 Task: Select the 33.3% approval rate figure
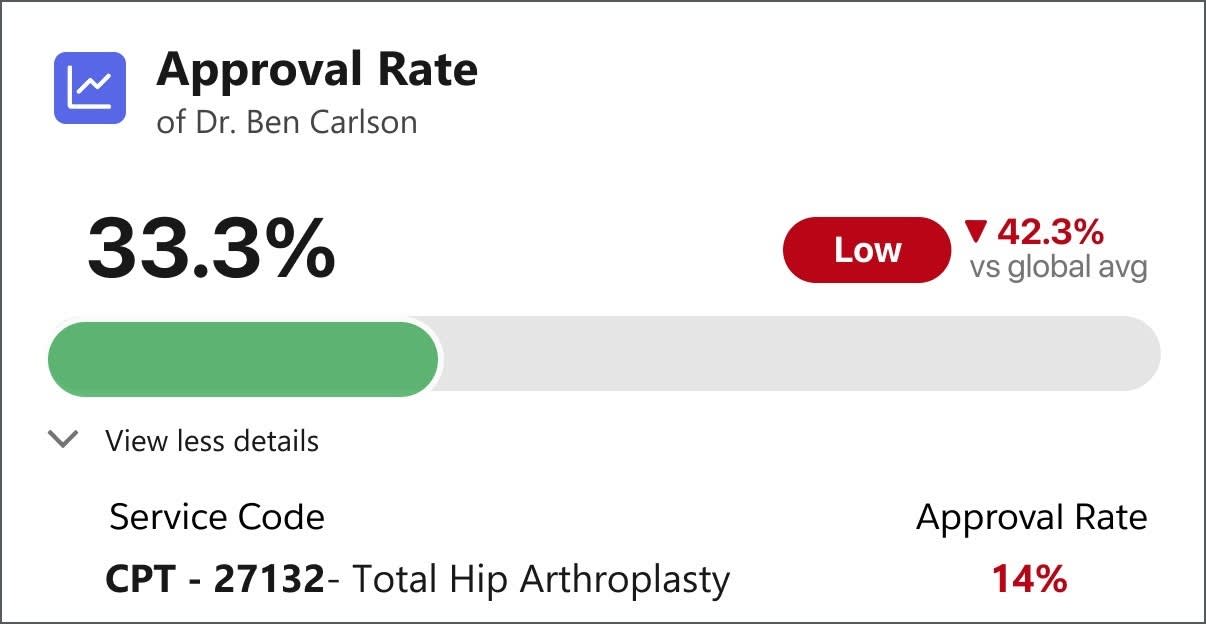point(212,250)
